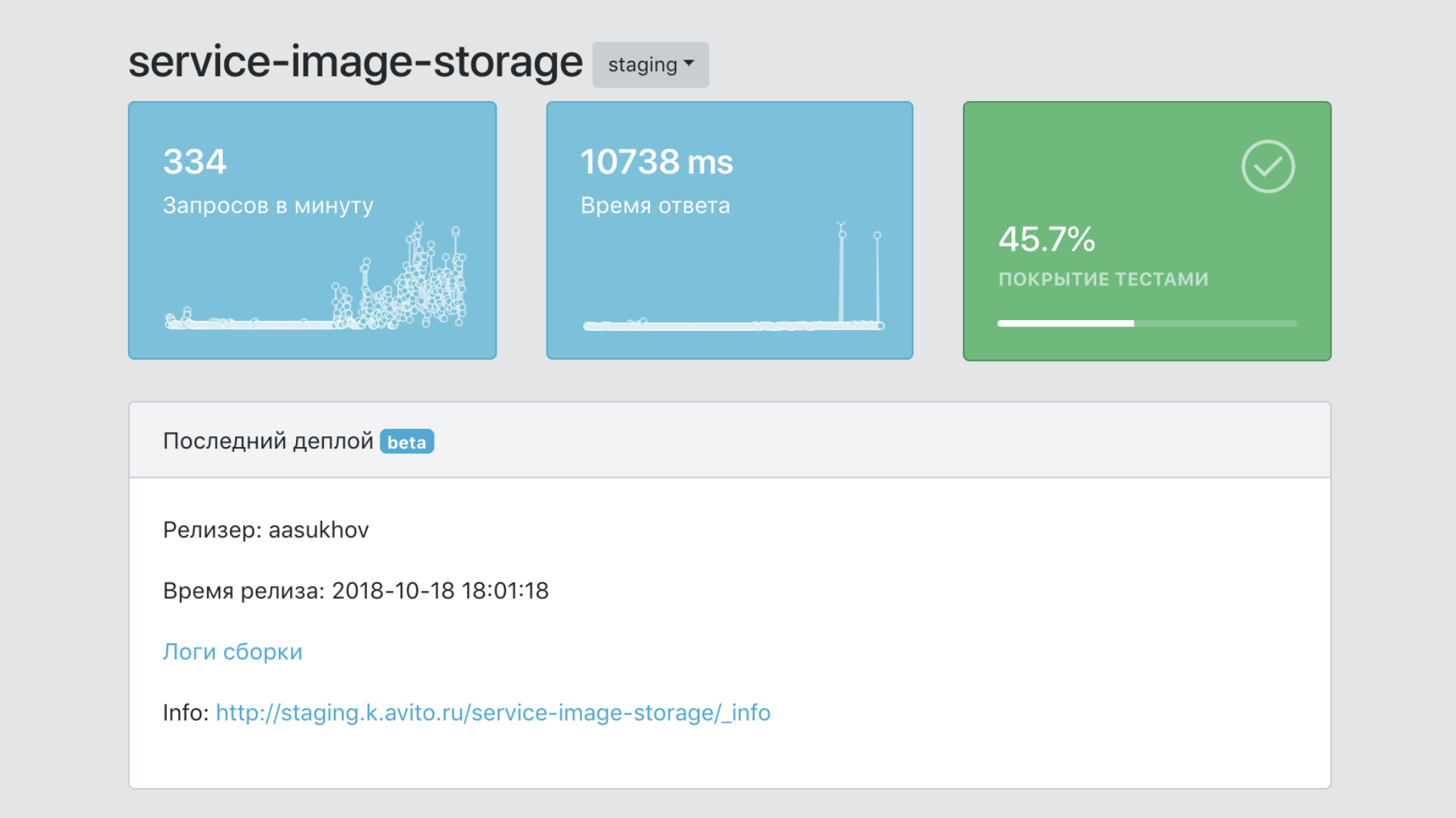Click the test coverage progress bar
This screenshot has height=818, width=1456.
(1146, 324)
